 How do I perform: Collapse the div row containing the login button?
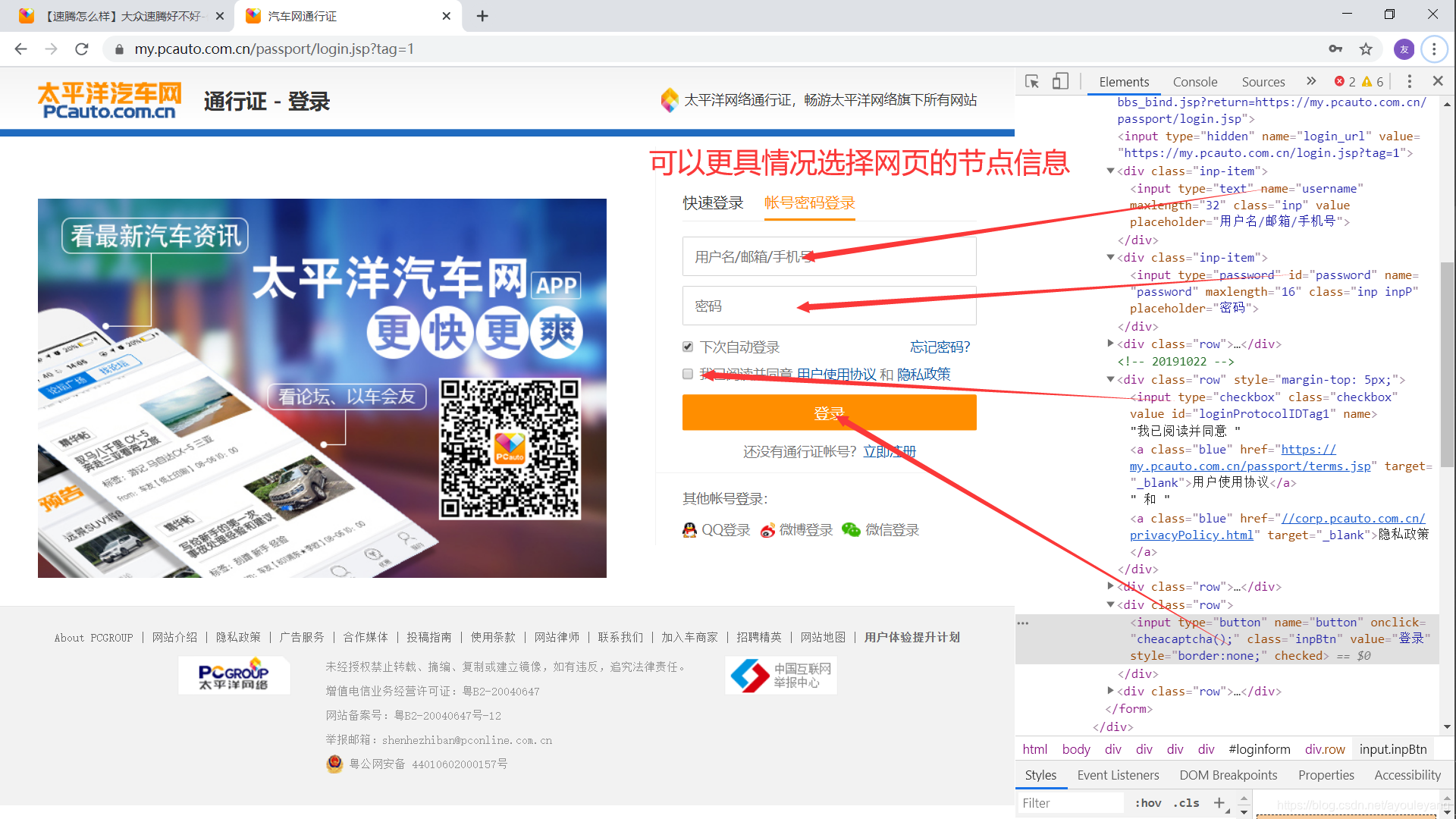1110,604
